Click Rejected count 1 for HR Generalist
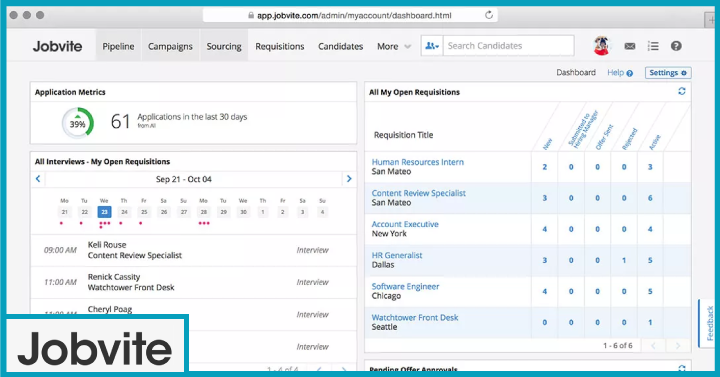The height and width of the screenshot is (377, 720). pos(624,260)
